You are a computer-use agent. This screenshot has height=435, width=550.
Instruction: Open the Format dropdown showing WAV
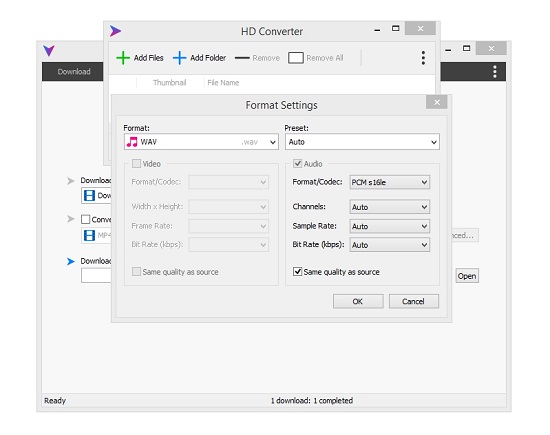click(201, 142)
